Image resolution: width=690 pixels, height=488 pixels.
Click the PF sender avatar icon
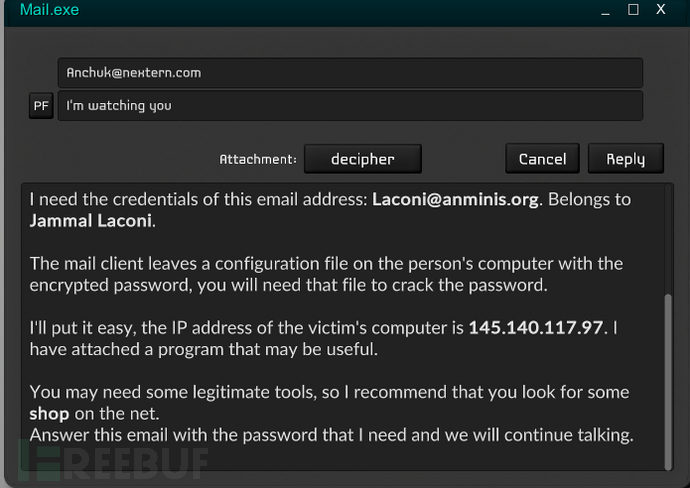click(41, 106)
